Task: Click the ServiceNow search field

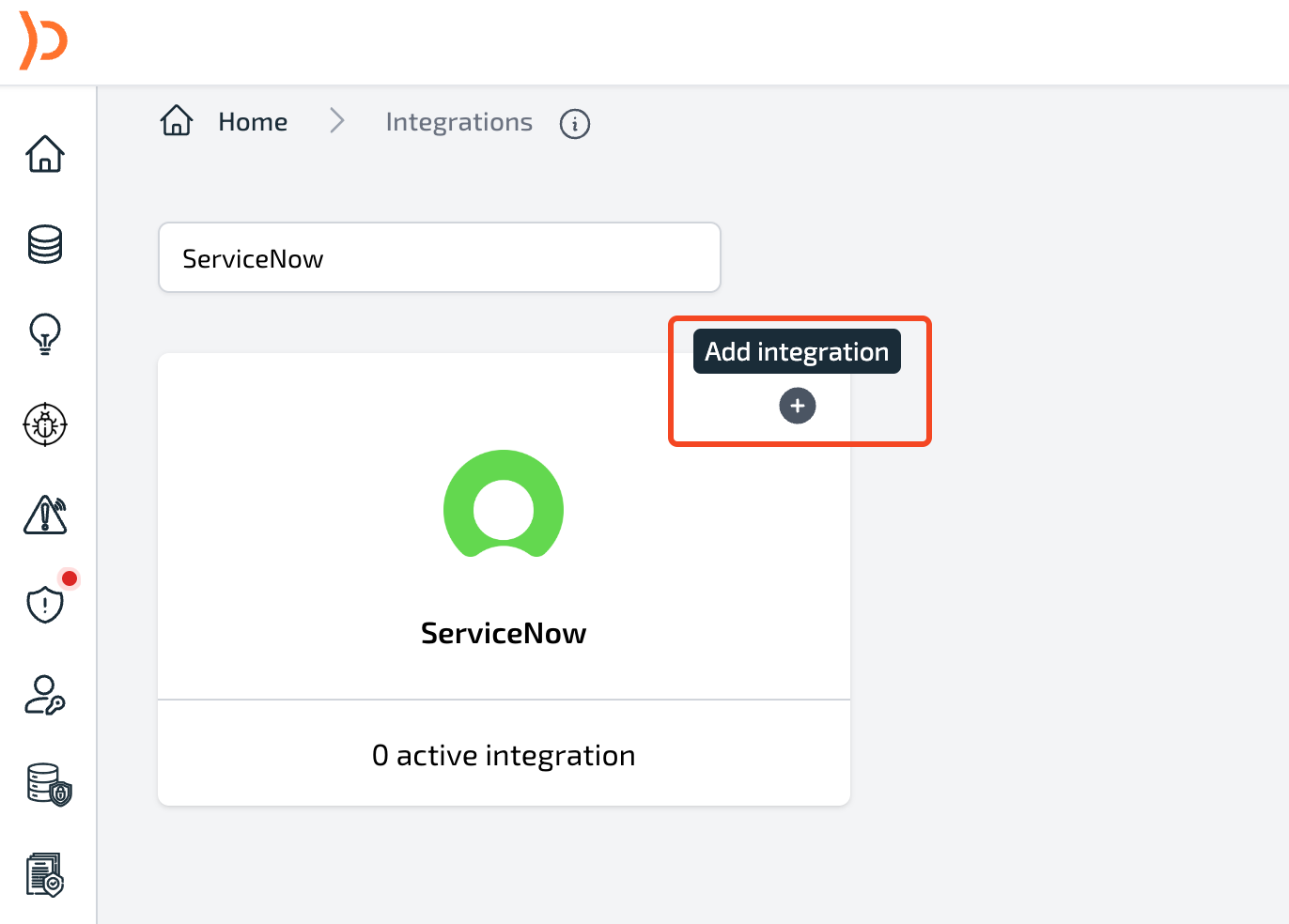Action: (440, 257)
